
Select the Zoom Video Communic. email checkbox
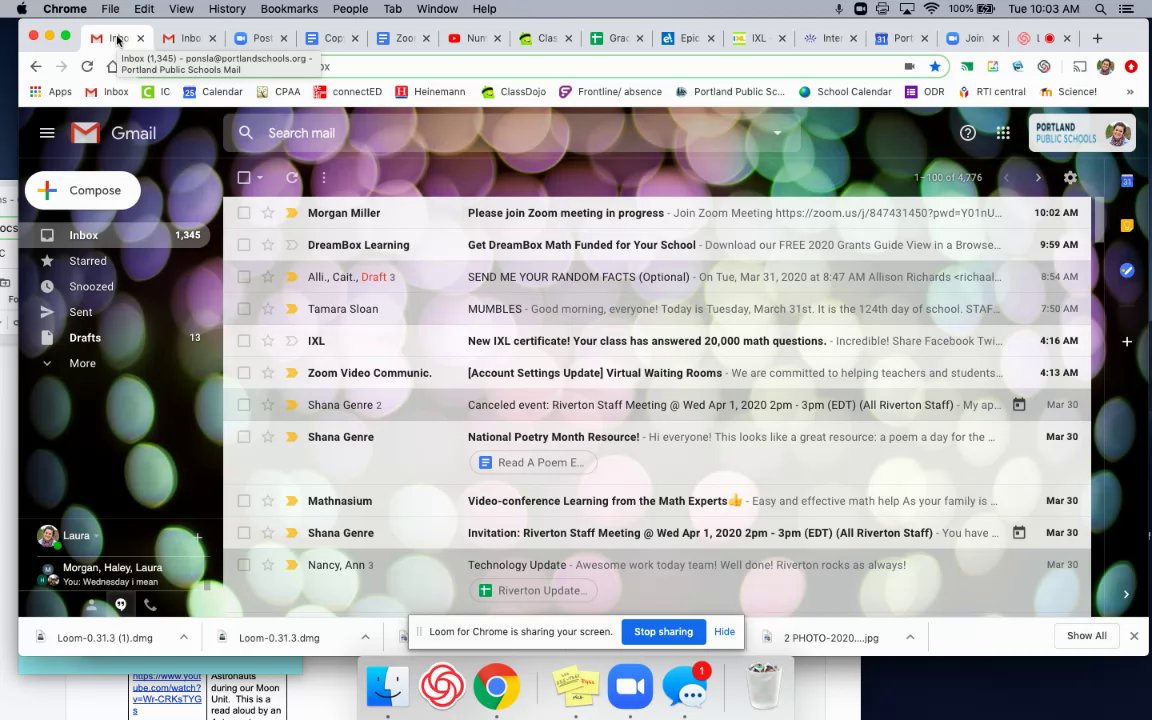click(x=244, y=373)
